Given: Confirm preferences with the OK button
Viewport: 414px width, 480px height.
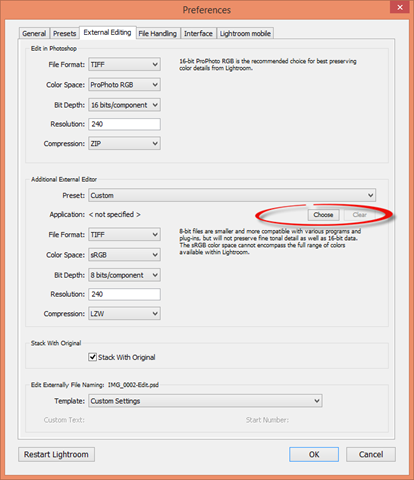Looking at the screenshot, I should [x=314, y=454].
